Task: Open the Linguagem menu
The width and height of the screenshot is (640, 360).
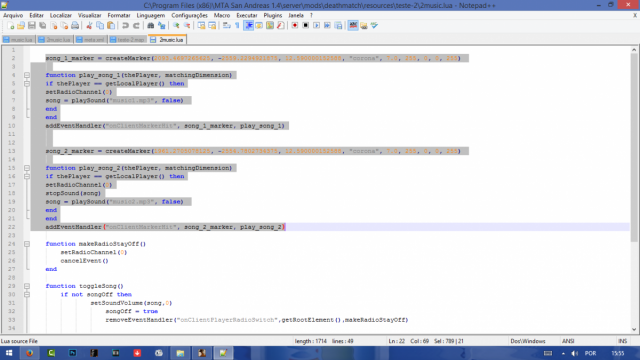Action: [x=151, y=16]
